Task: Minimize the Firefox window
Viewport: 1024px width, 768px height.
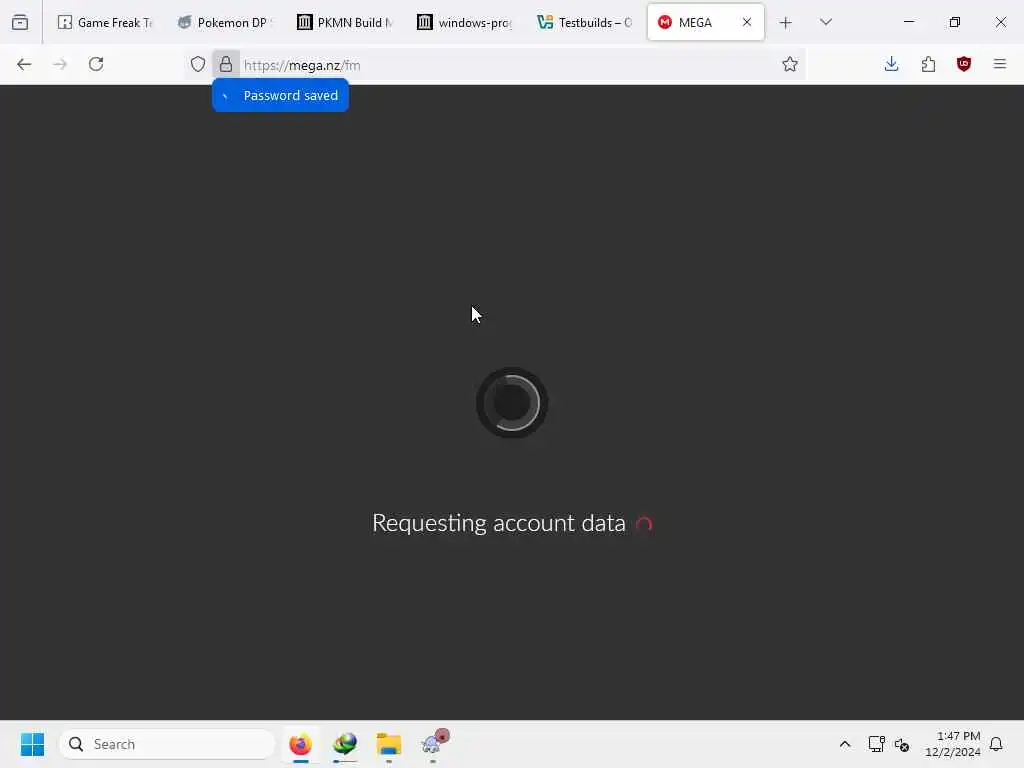Action: [908, 22]
